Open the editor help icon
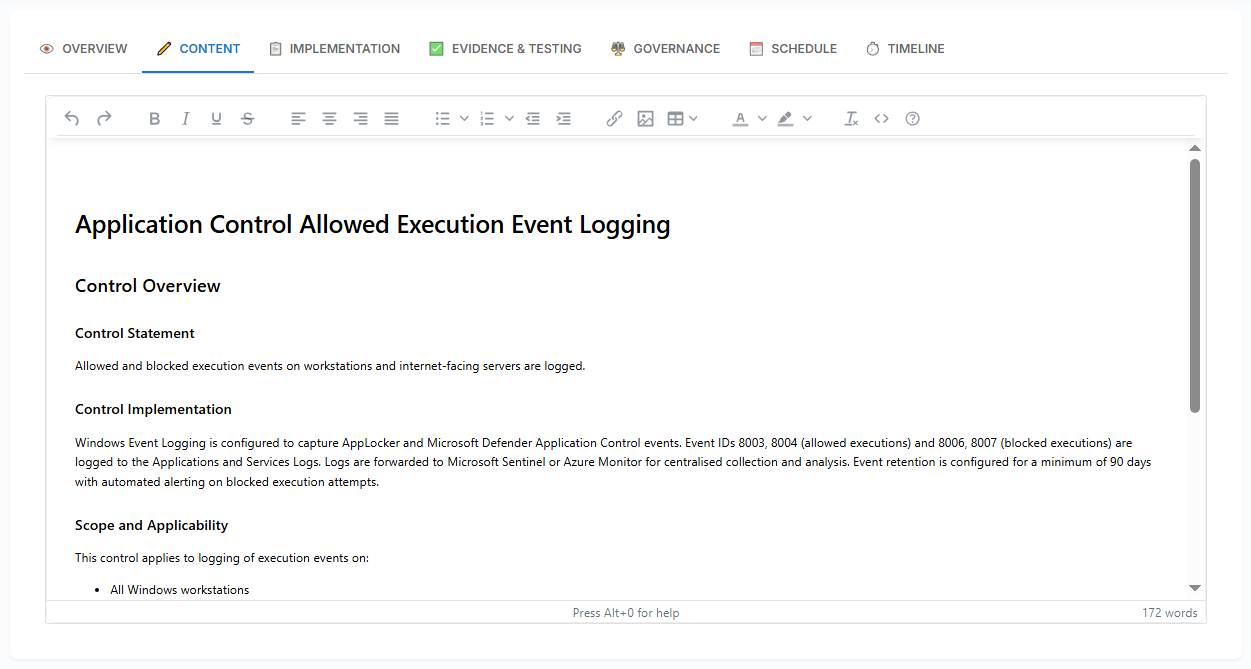Viewport: 1251px width, 669px height. click(x=912, y=118)
